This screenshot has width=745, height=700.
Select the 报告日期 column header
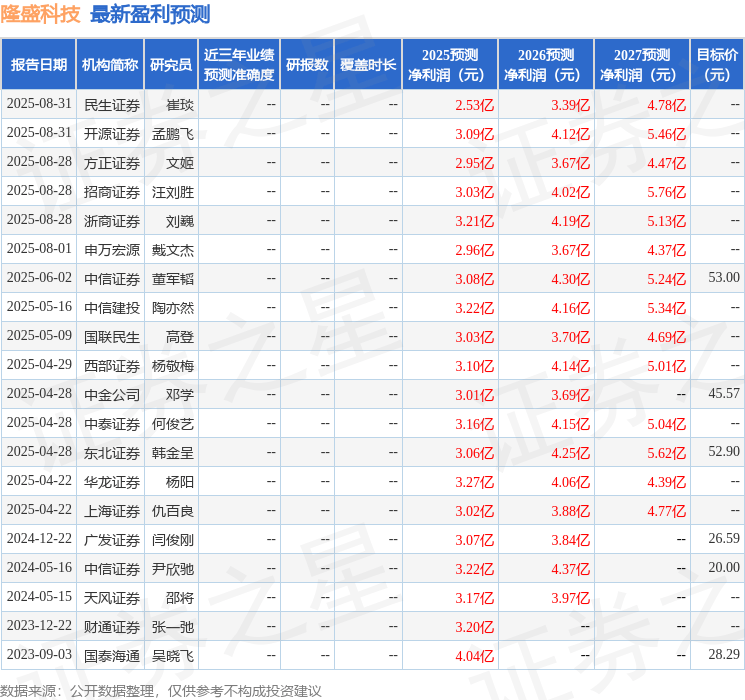pos(38,65)
